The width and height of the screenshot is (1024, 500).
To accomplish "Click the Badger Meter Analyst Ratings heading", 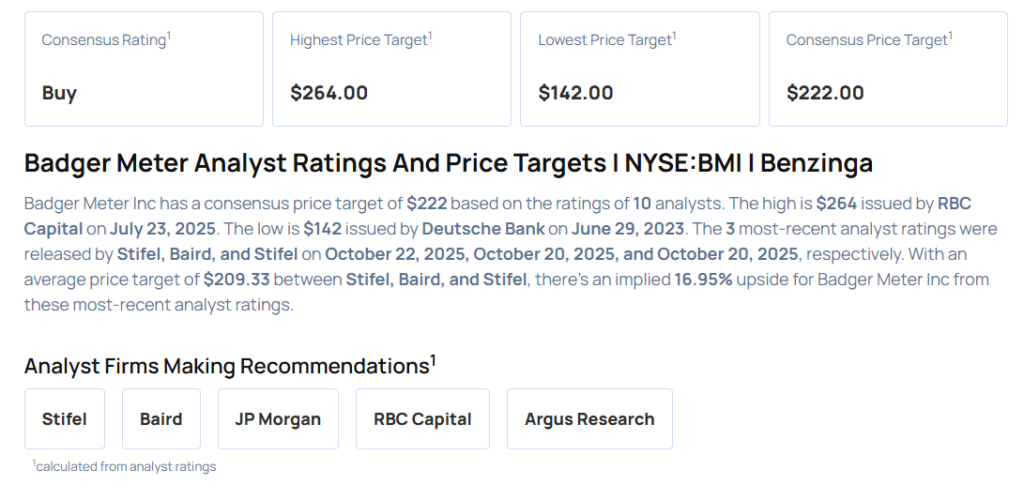I will [x=448, y=163].
